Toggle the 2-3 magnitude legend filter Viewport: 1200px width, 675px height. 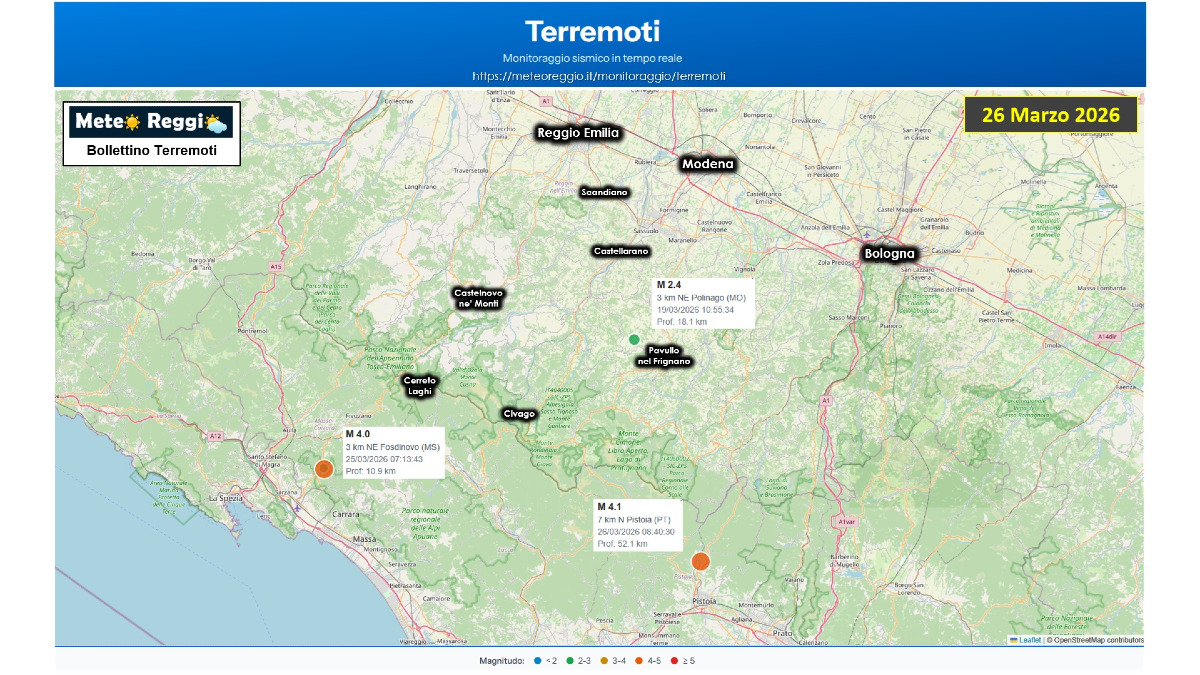click(x=570, y=660)
